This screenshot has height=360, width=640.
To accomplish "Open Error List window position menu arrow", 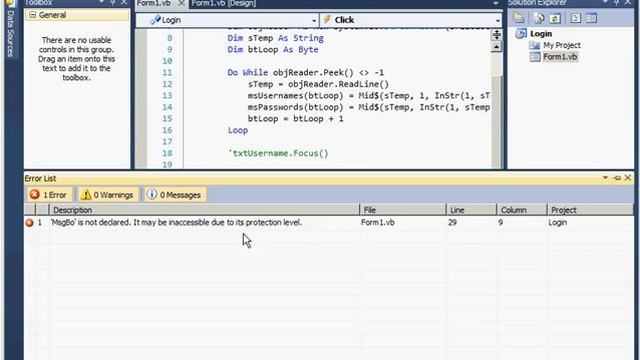I will pos(605,178).
